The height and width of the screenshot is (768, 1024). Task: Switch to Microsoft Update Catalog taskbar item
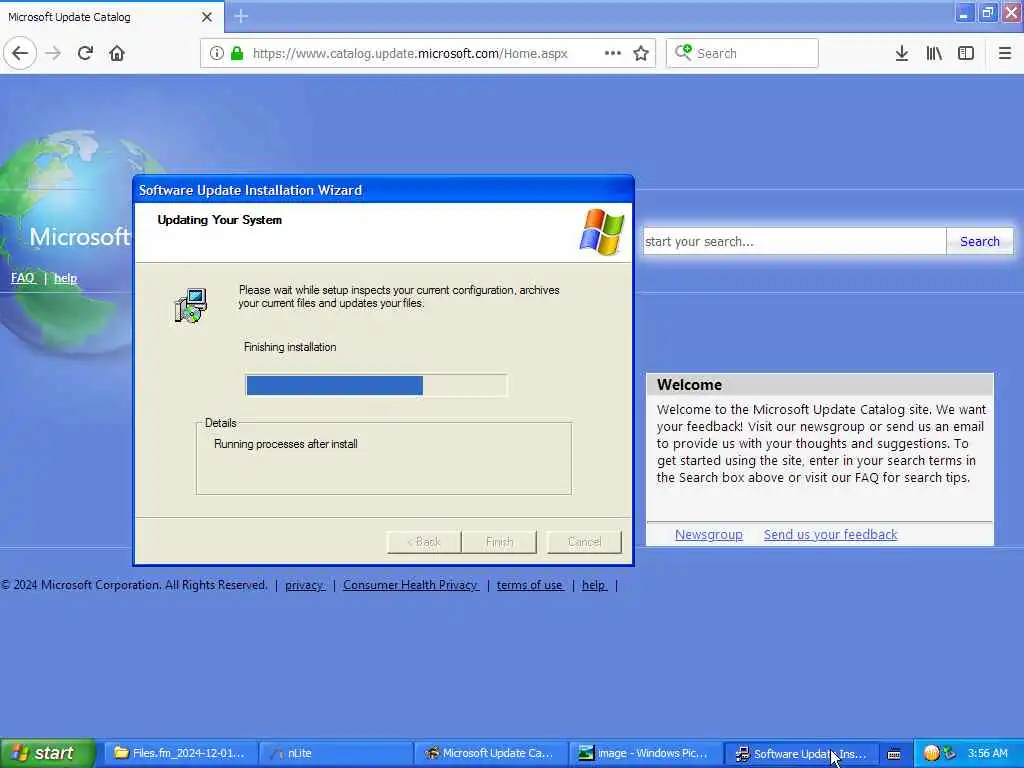click(x=490, y=753)
